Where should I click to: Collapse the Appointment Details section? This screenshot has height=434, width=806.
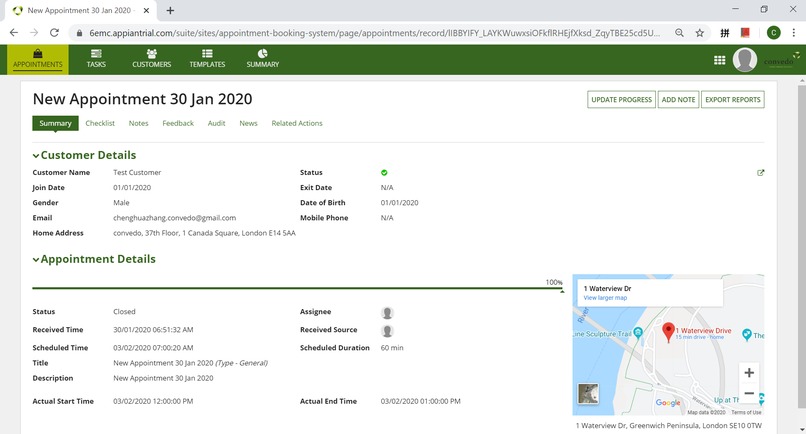coord(35,260)
